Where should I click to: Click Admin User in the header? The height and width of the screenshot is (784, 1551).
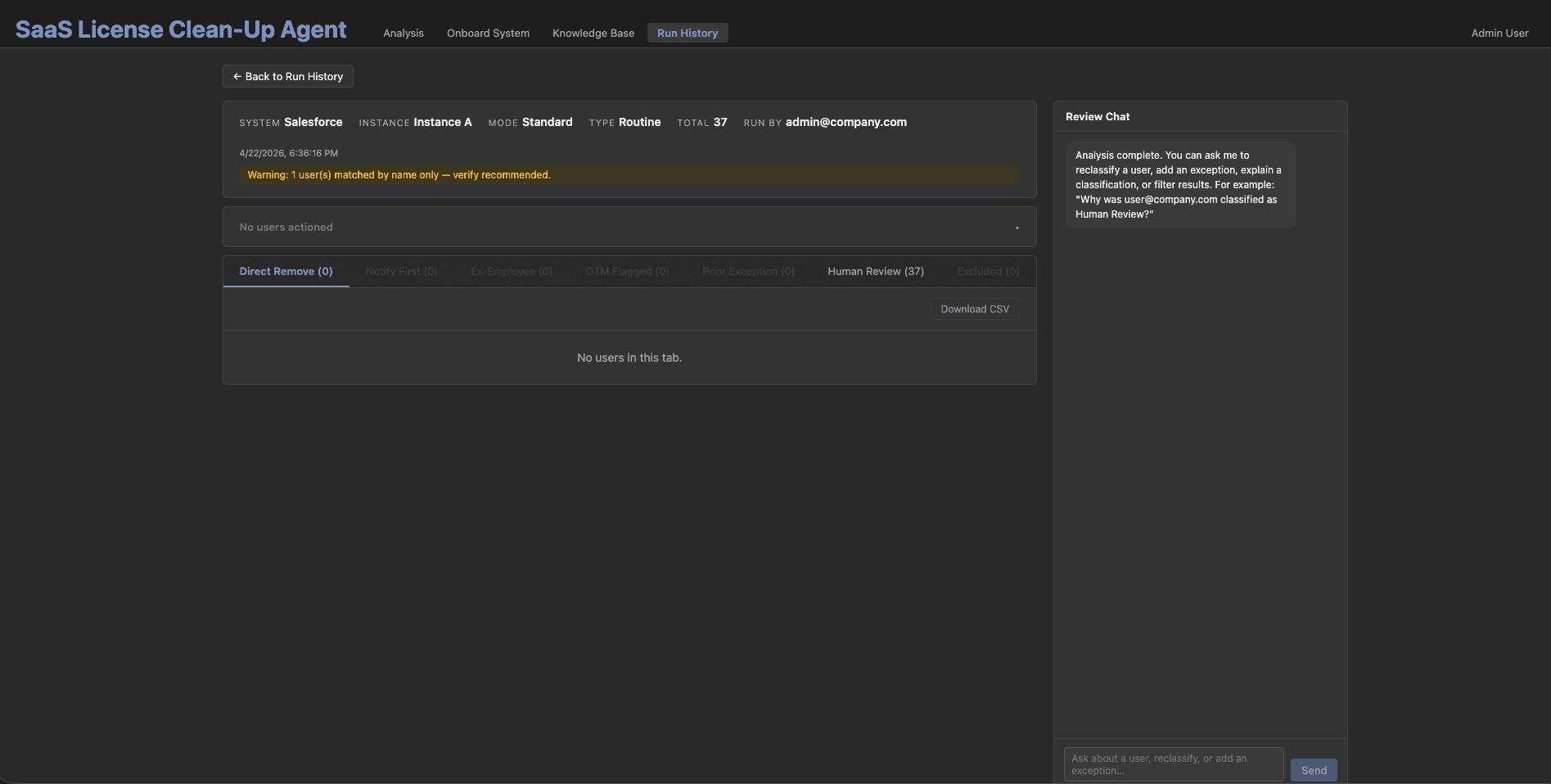coord(1499,33)
